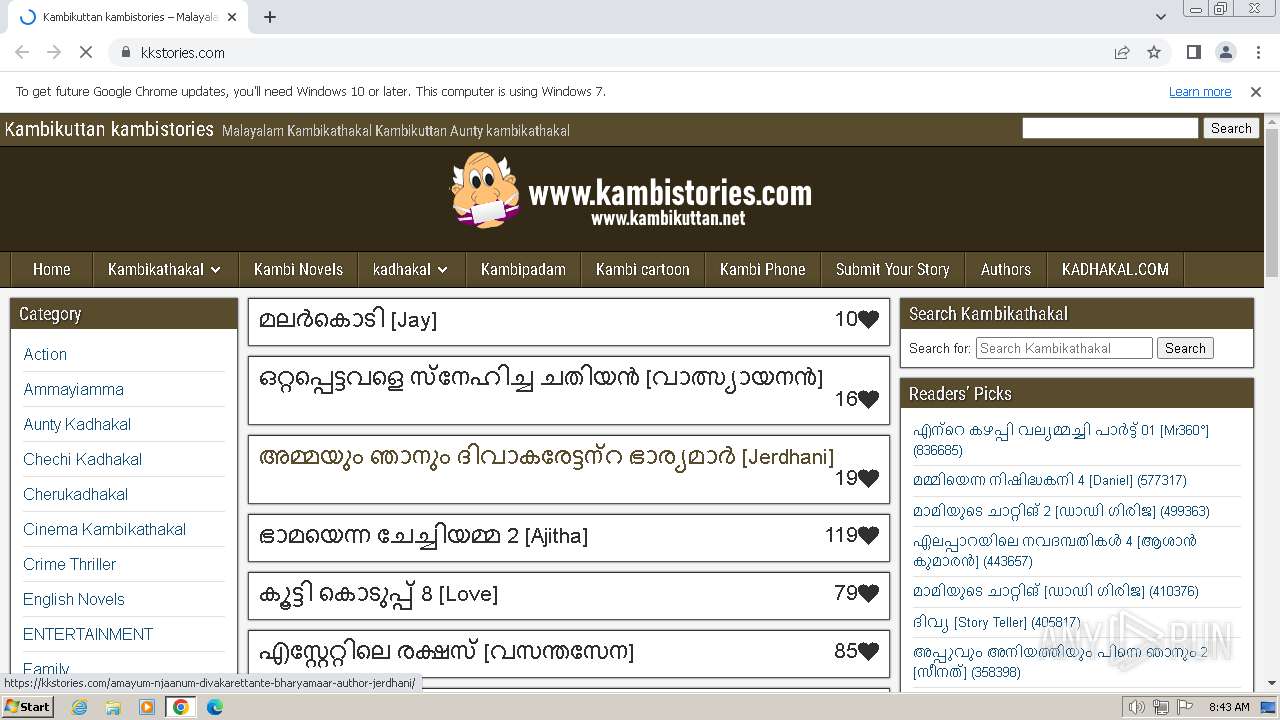Open the story by [Jerdhani]

pyautogui.click(x=546, y=457)
